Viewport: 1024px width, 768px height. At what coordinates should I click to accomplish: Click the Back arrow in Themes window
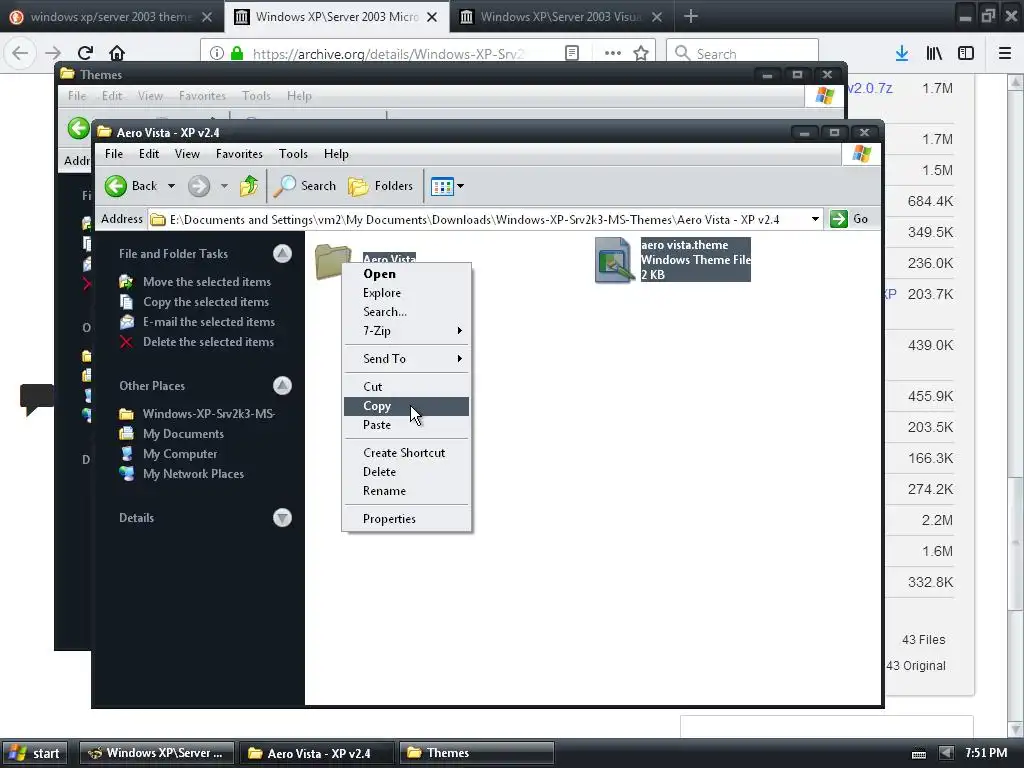tap(78, 128)
